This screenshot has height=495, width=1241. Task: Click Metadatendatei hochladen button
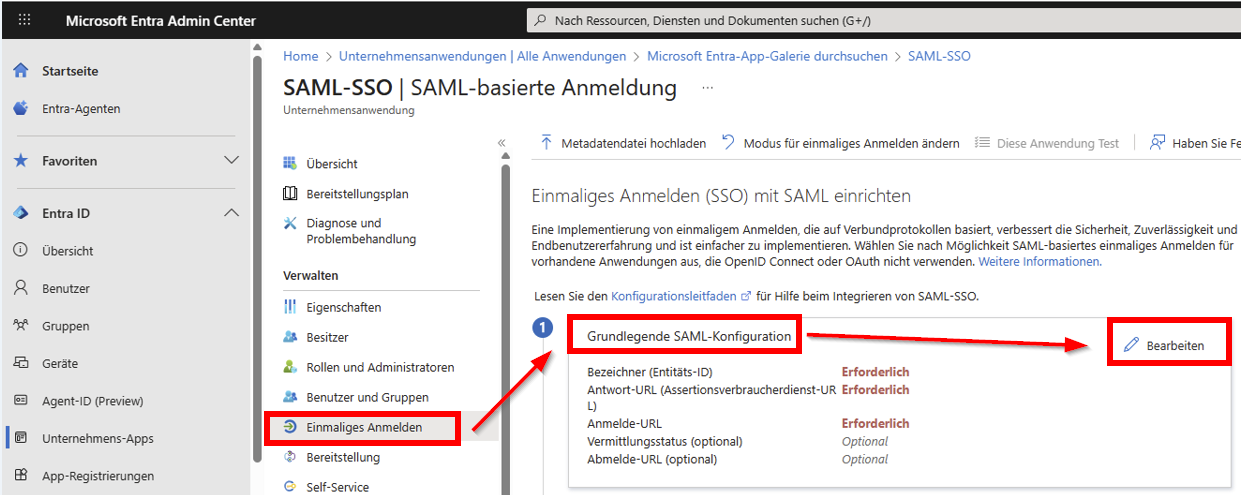point(623,143)
